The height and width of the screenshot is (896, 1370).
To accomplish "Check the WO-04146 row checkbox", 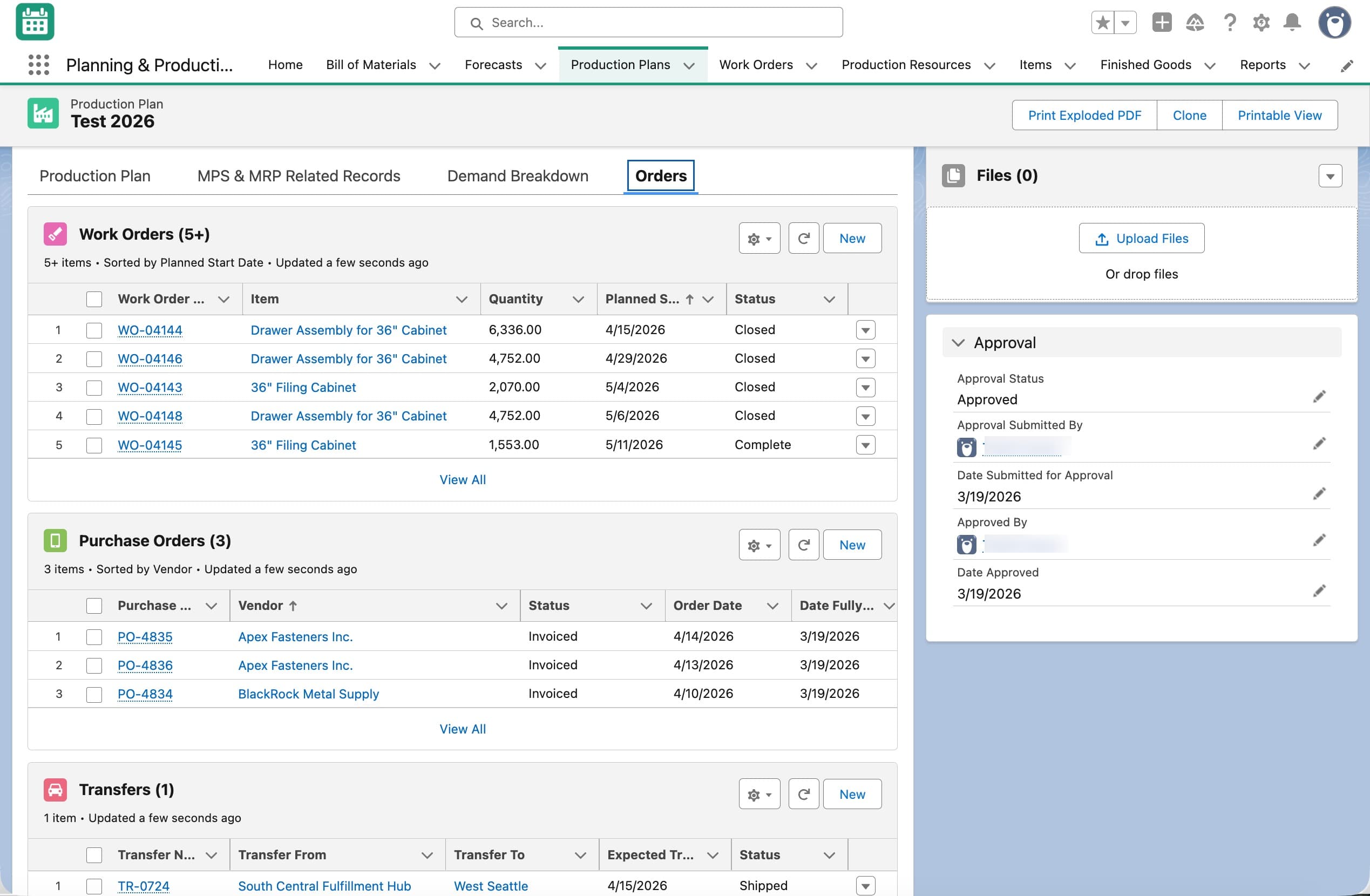I will point(94,359).
